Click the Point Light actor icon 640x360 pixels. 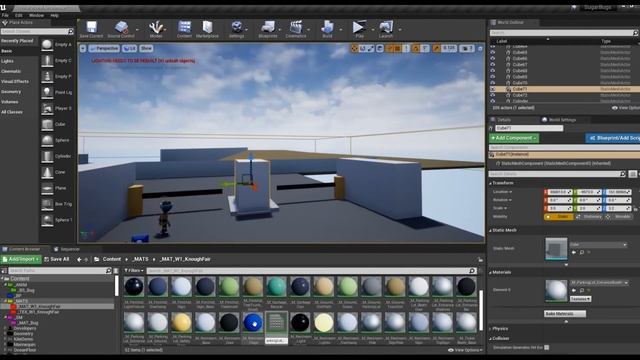pos(47,92)
